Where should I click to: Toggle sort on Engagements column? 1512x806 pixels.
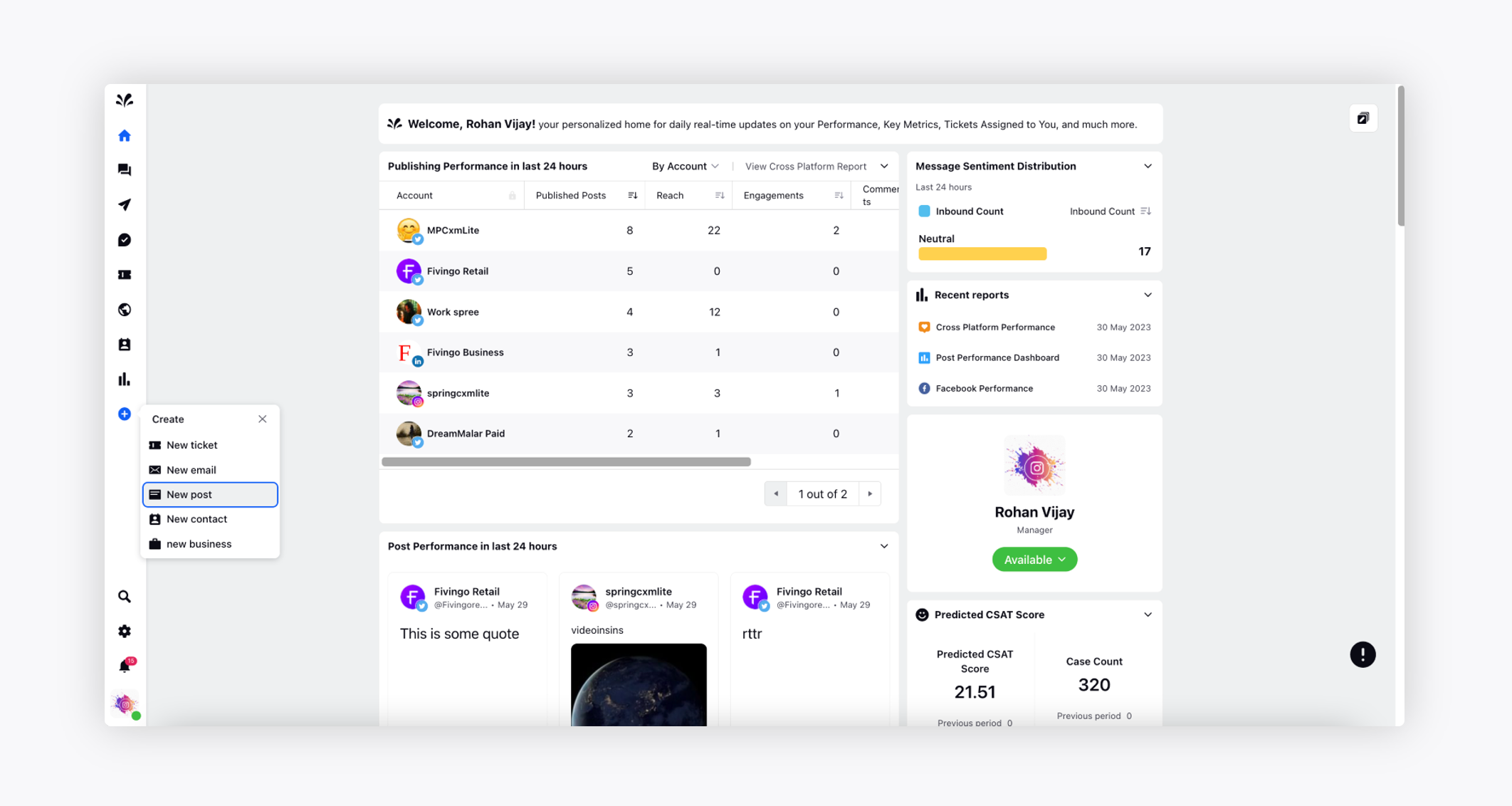839,196
